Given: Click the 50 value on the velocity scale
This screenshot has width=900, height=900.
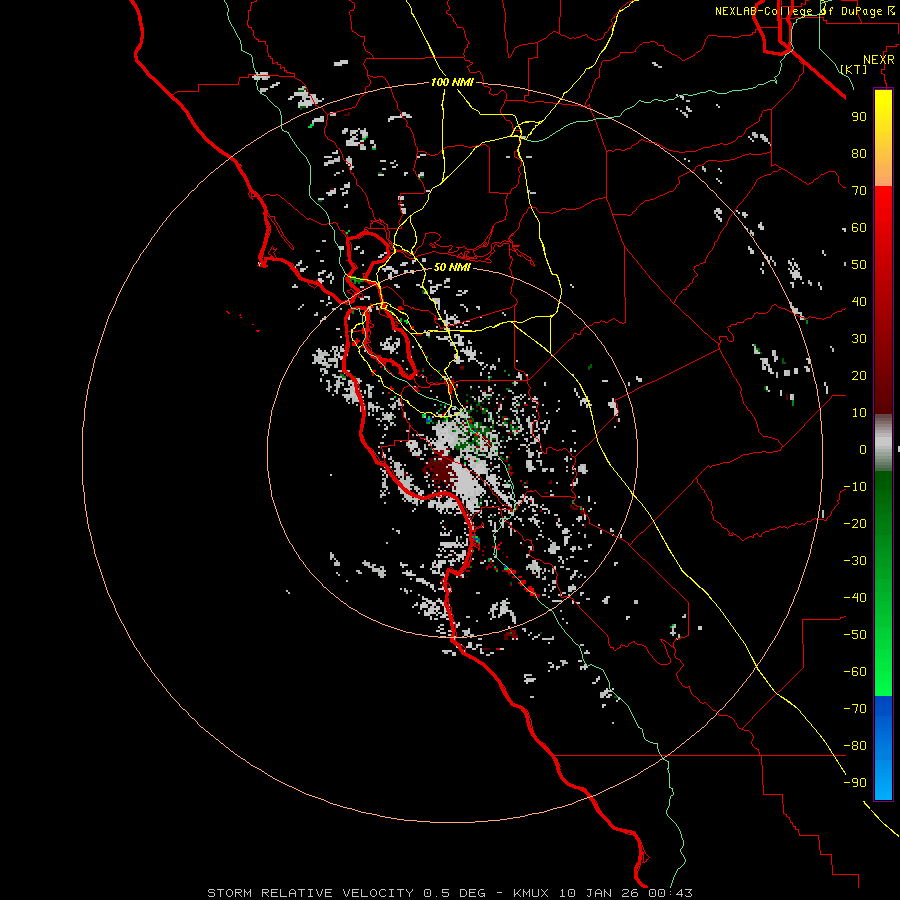Looking at the screenshot, I should 859,265.
